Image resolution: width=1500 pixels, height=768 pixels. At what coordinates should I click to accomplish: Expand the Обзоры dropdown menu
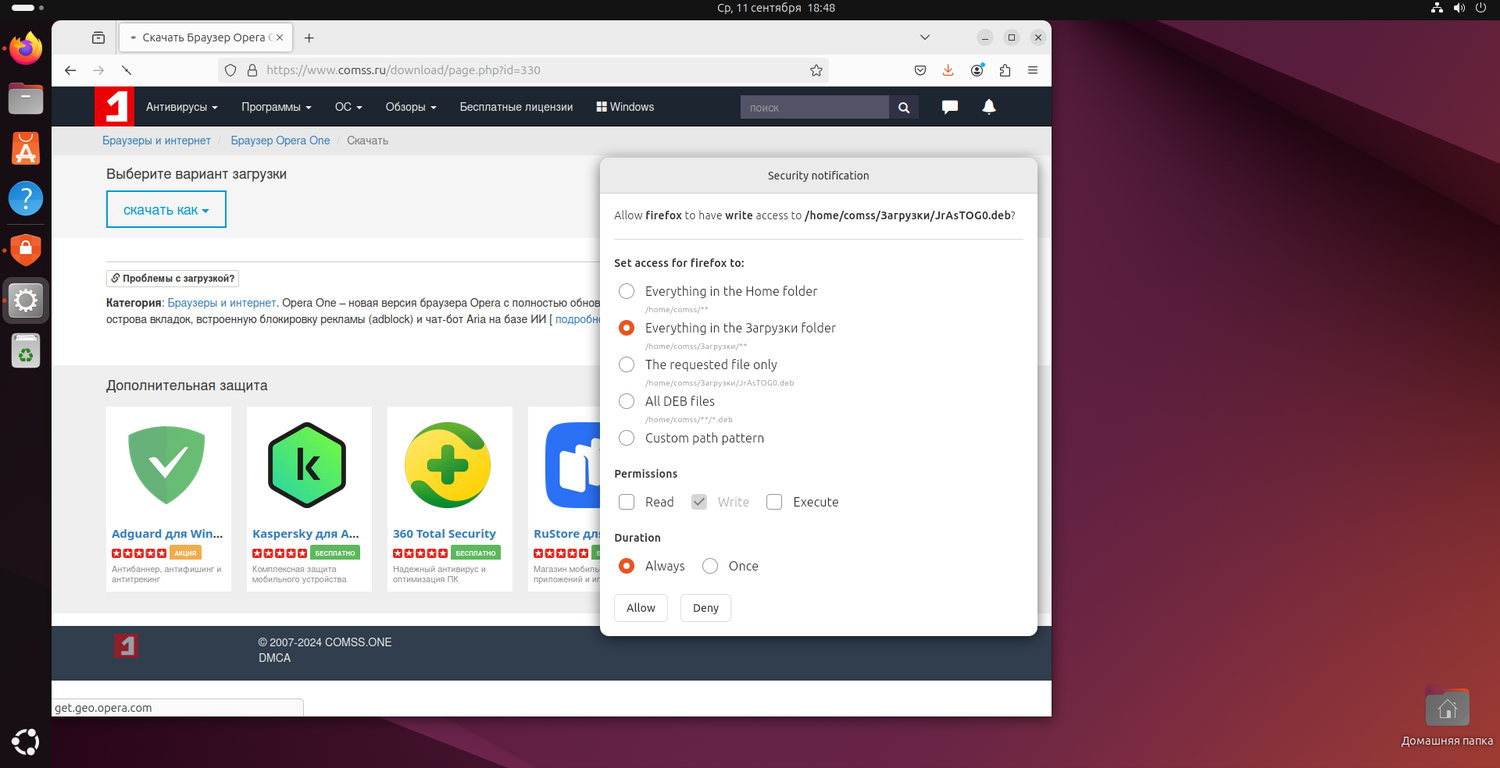point(411,107)
